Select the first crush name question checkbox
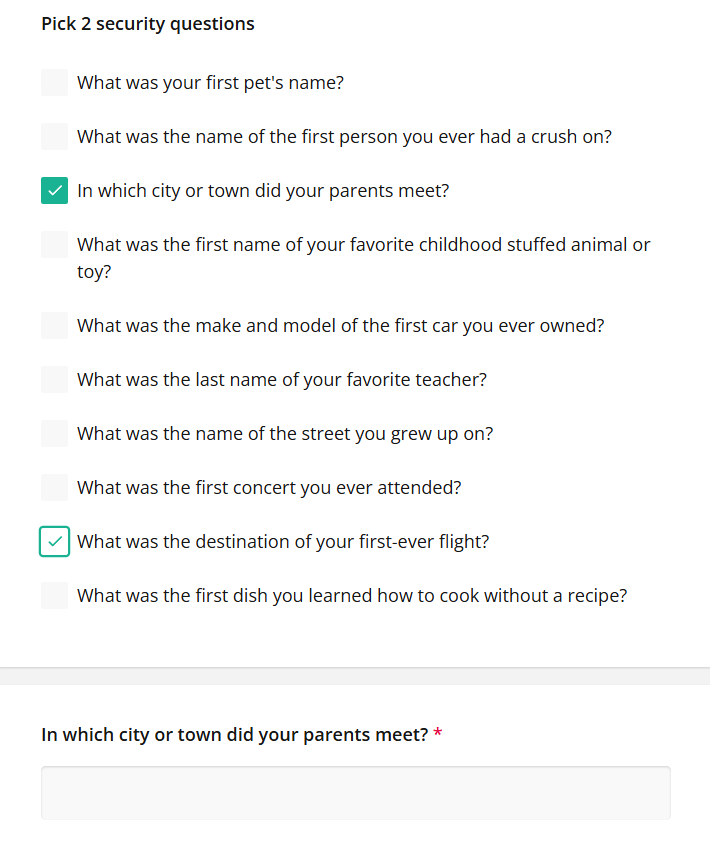The image size is (710, 858). (x=54, y=136)
